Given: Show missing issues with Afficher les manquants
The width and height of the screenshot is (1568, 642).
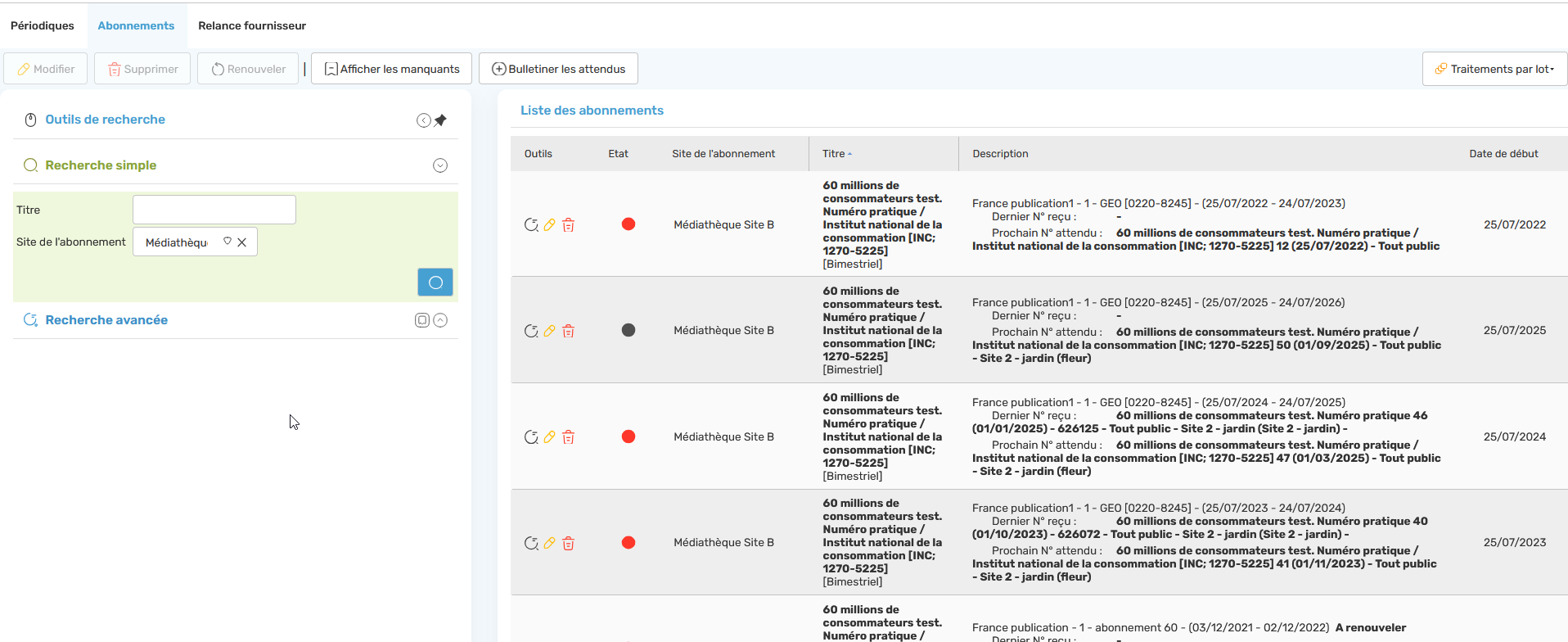Looking at the screenshot, I should 391,69.
